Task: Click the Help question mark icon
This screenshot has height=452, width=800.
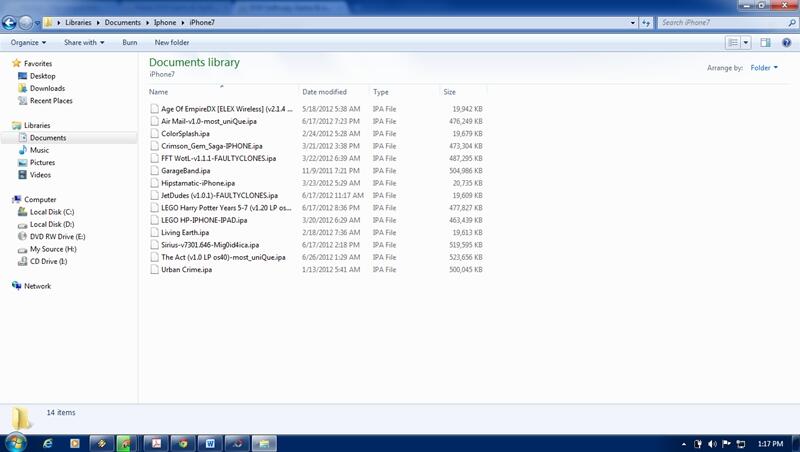Action: pos(786,42)
